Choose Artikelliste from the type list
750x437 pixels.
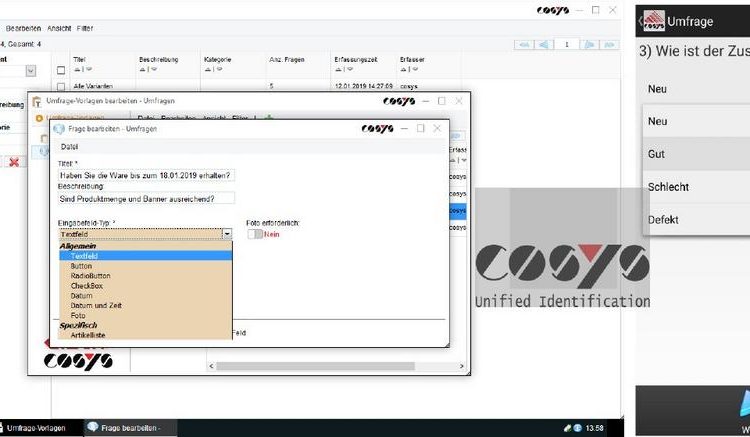point(145,335)
